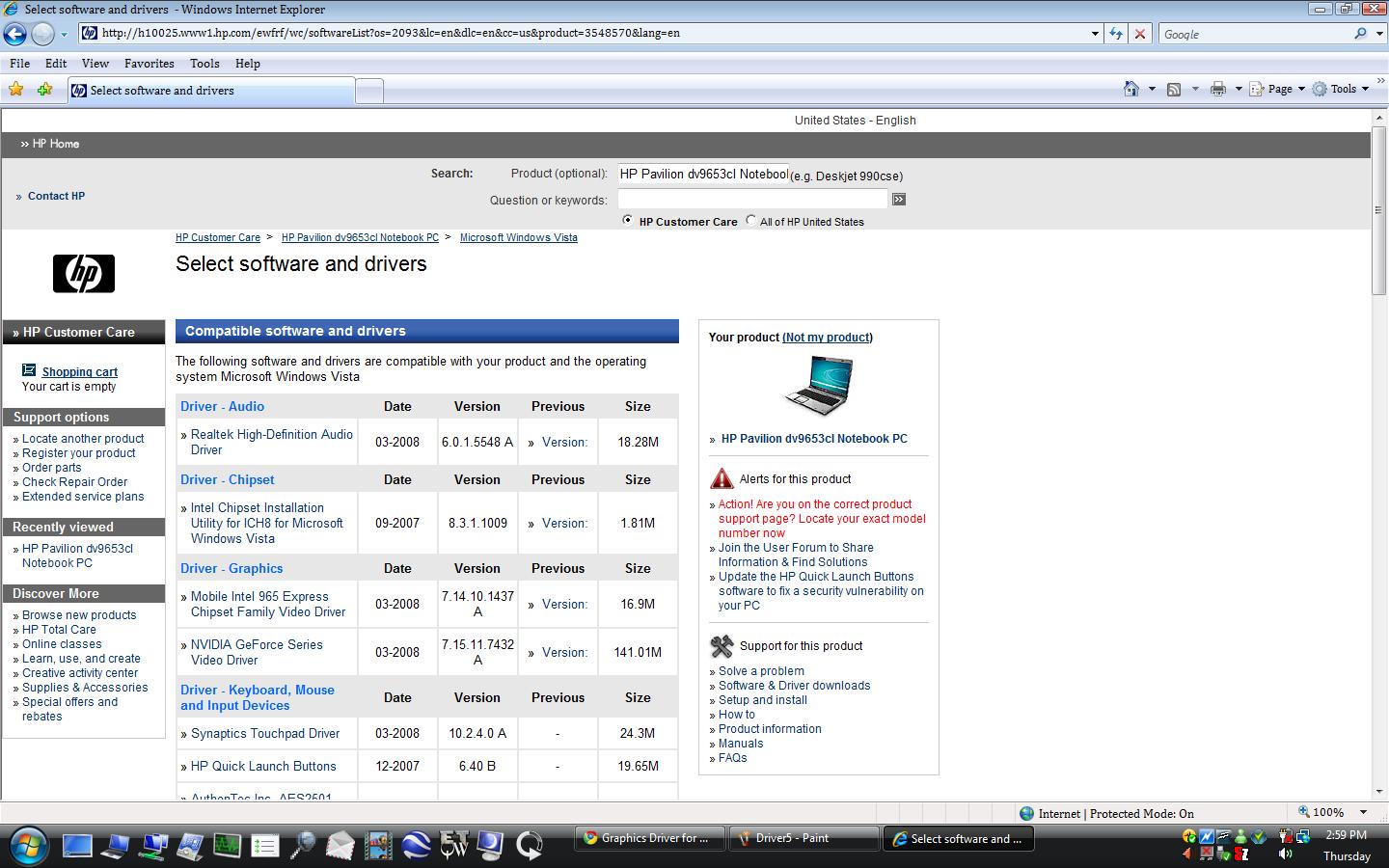Click Synaptics Touchpad Driver link
Viewport: 1389px width, 868px height.
coord(265,733)
